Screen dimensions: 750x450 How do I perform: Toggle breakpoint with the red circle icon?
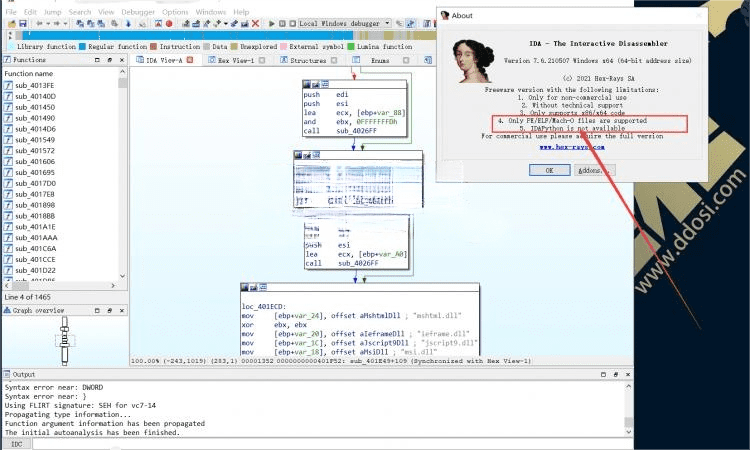click(x=169, y=23)
